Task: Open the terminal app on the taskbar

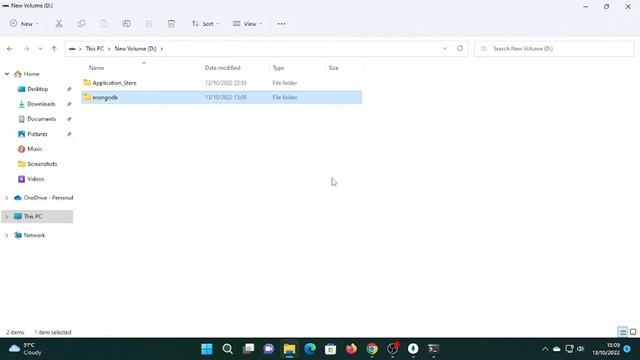Action: (433, 349)
